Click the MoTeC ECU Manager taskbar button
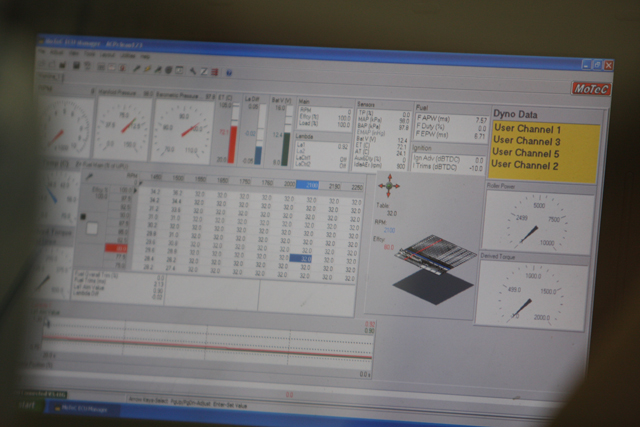The image size is (640, 427). [82, 408]
